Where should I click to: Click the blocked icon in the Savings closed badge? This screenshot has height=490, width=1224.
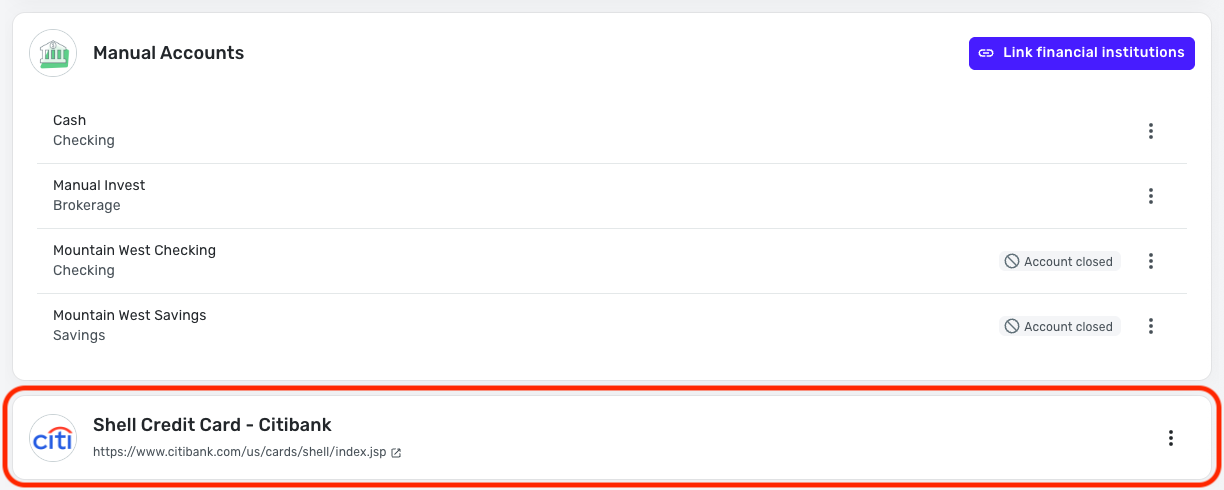(x=1012, y=326)
